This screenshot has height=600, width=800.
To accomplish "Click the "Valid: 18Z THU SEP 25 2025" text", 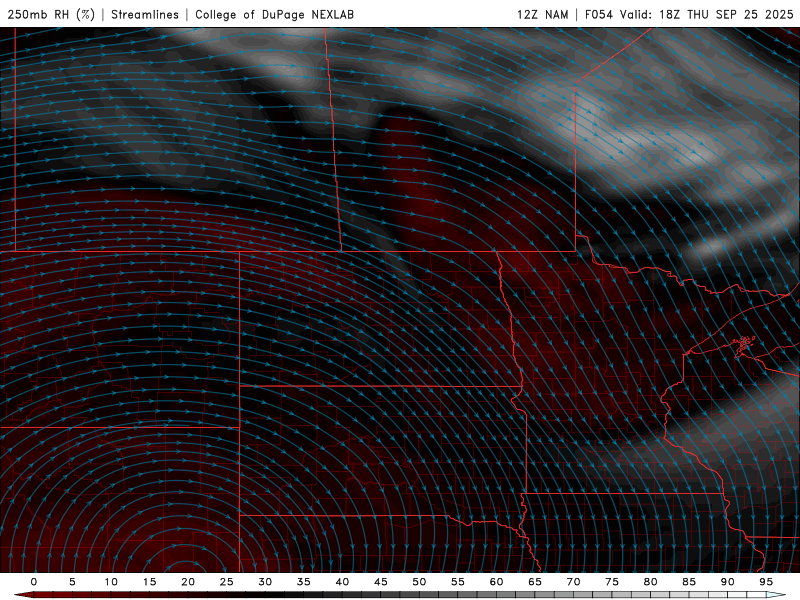I will pyautogui.click(x=707, y=14).
